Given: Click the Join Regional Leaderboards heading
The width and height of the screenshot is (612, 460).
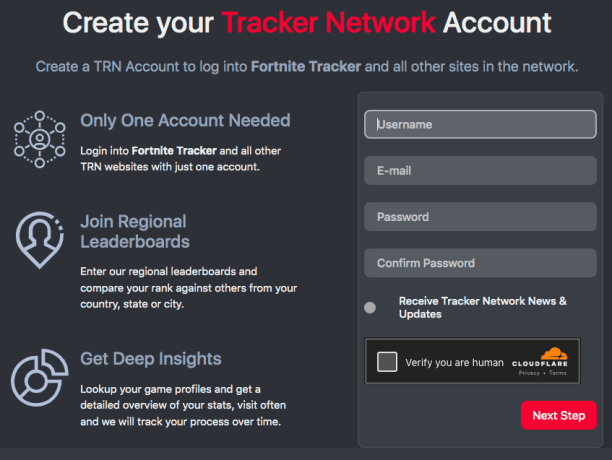Looking at the screenshot, I should pyautogui.click(x=135, y=231).
